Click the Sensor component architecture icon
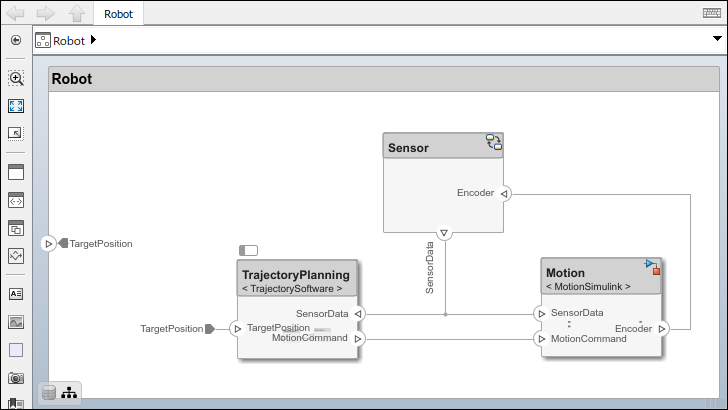728x410 pixels. (x=494, y=142)
